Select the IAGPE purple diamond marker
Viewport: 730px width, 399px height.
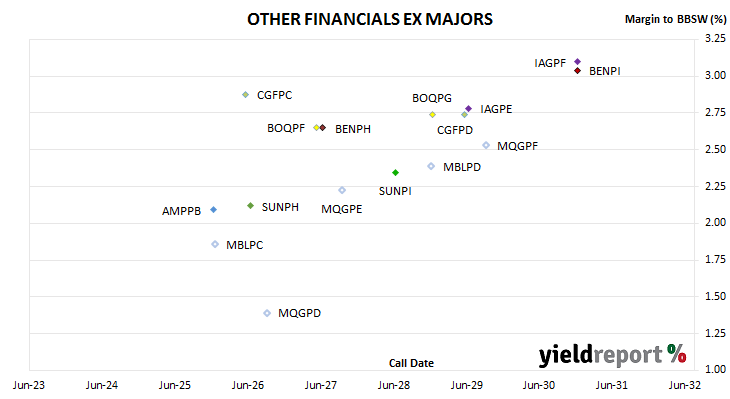coord(468,108)
